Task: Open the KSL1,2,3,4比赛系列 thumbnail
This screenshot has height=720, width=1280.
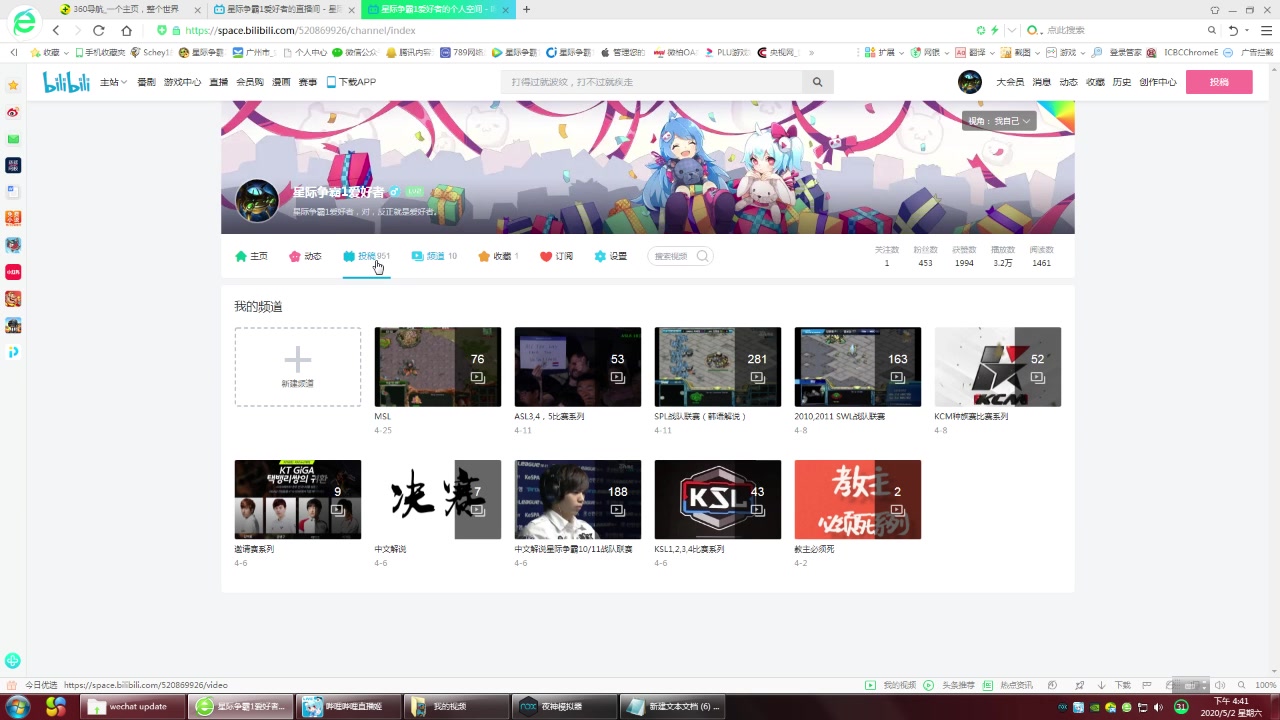Action: click(718, 500)
